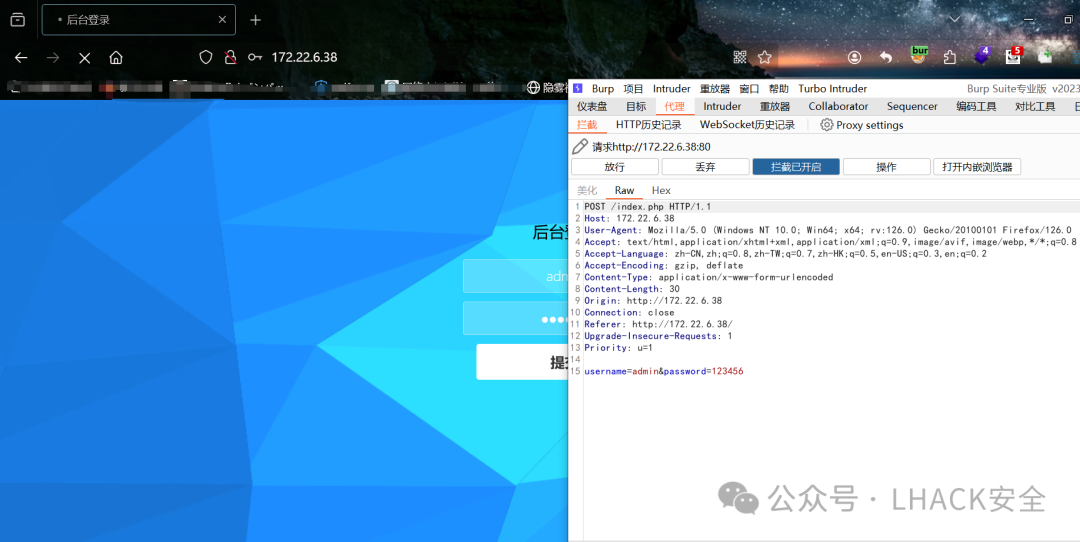Open the Burp proxy extension icon
The height and width of the screenshot is (542, 1080).
click(919, 55)
